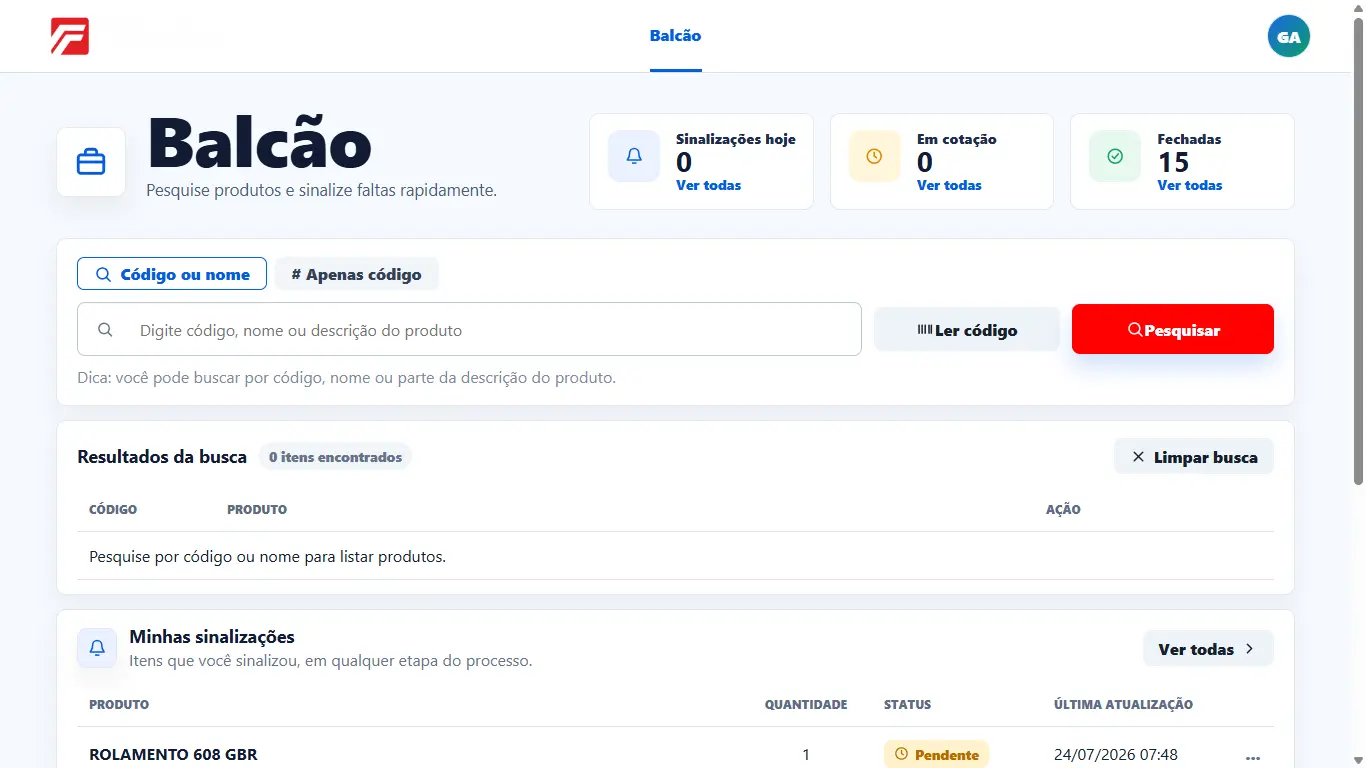Click the bell icon in Sinalizações hoje card
The image size is (1366, 768).
coord(634,156)
